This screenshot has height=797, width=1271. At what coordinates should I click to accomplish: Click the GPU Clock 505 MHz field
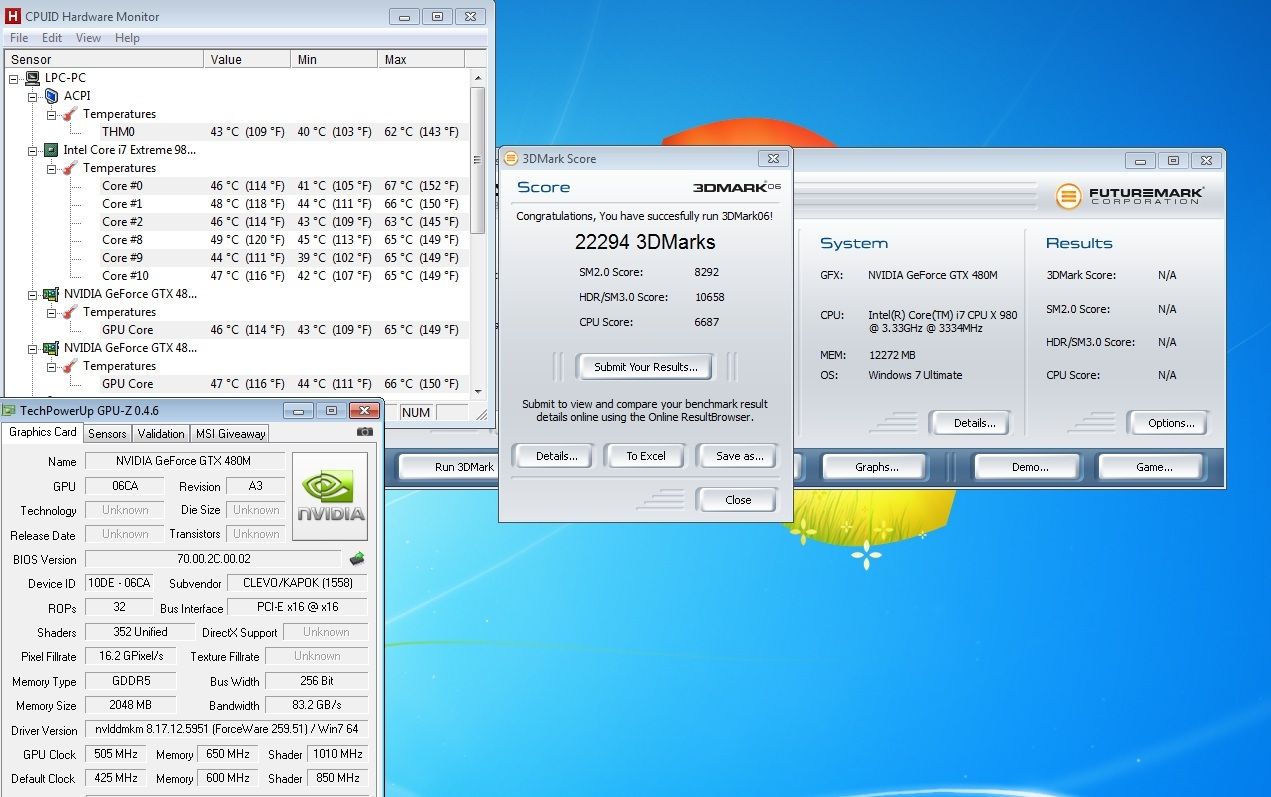pos(116,754)
